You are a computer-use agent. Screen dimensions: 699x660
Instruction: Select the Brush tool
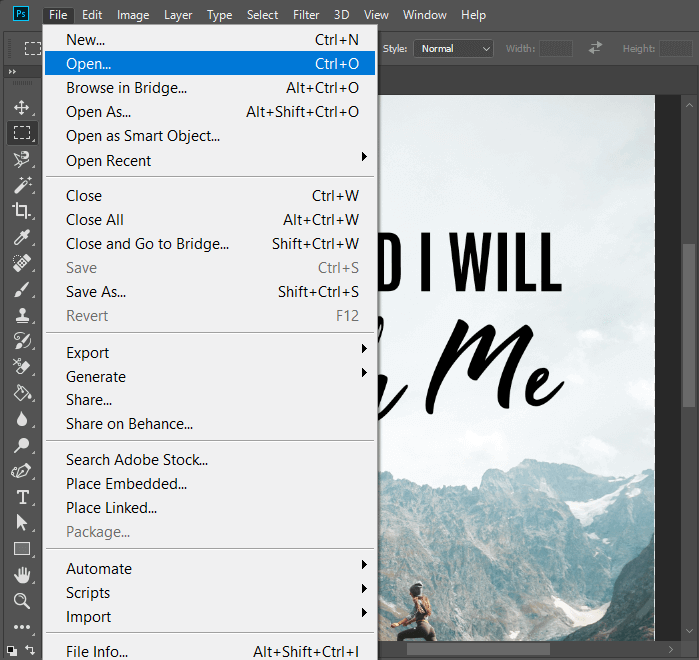coord(22,289)
